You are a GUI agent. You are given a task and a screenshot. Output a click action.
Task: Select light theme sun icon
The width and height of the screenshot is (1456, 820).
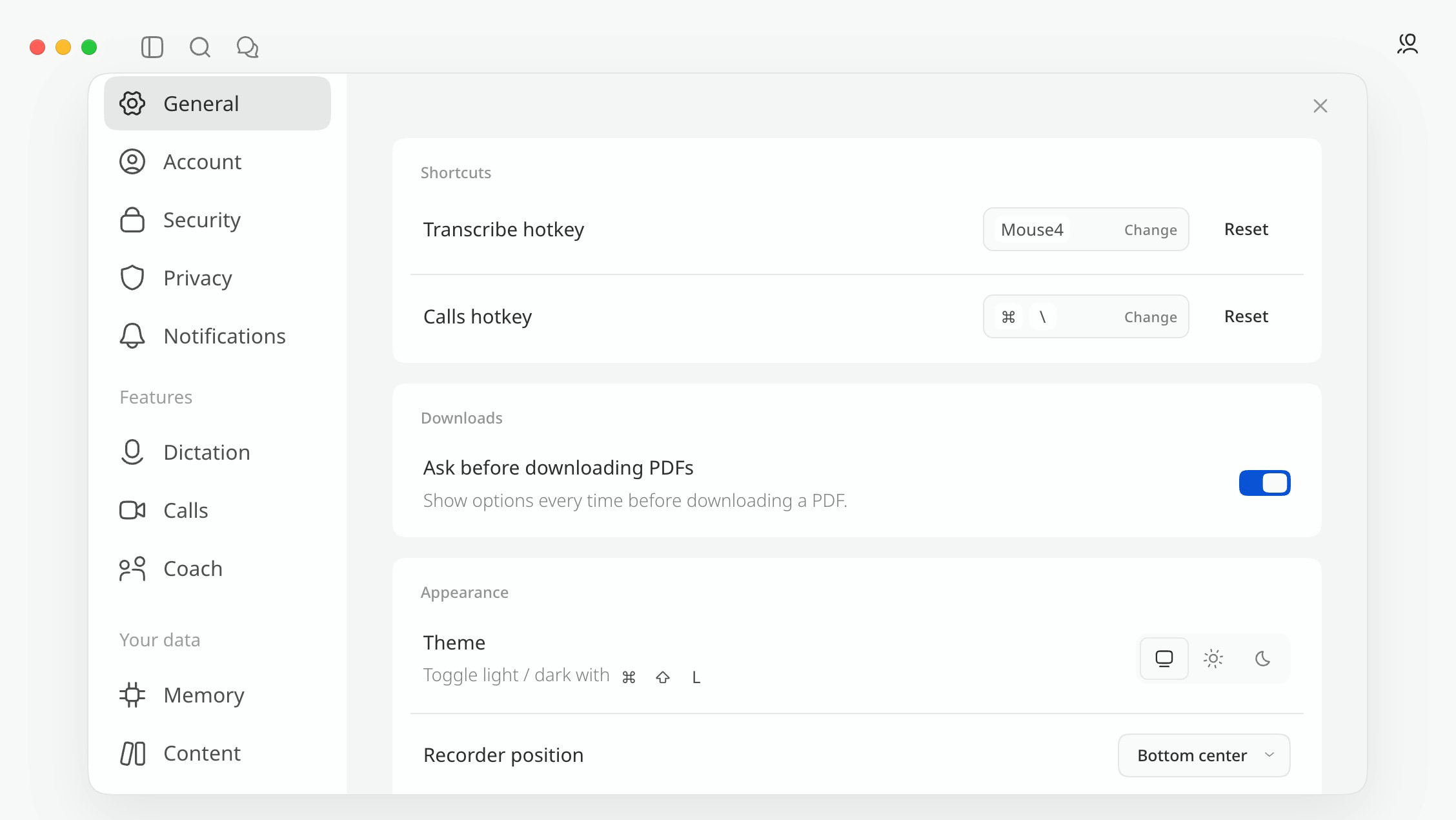[1213, 659]
